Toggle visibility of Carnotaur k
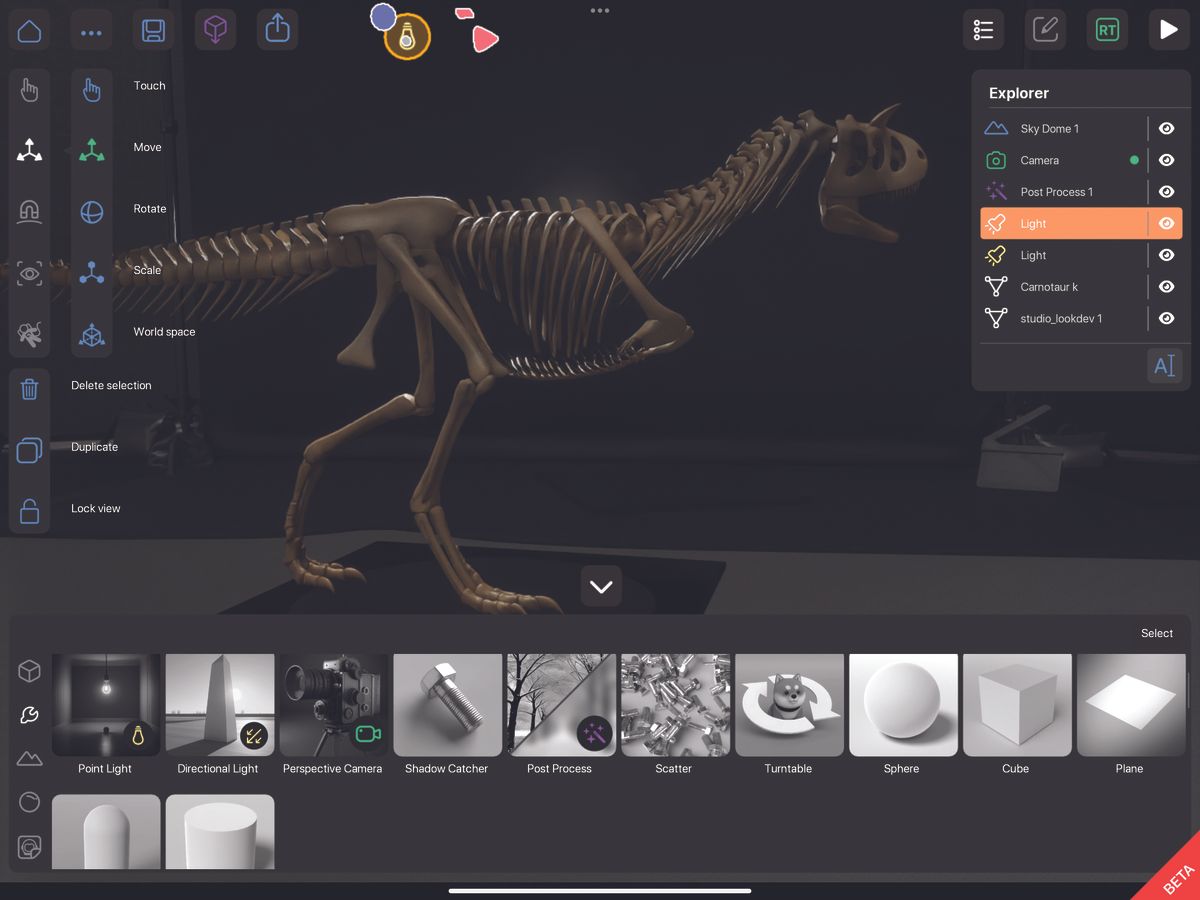This screenshot has width=1200, height=900. 1166,287
